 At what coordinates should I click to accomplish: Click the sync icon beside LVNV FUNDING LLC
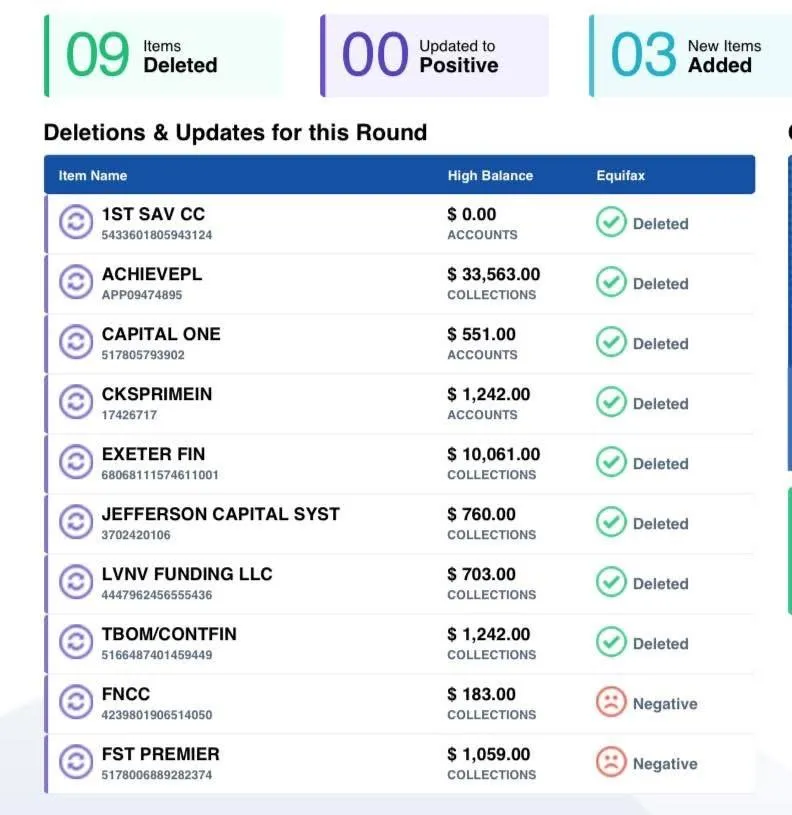coord(75,582)
